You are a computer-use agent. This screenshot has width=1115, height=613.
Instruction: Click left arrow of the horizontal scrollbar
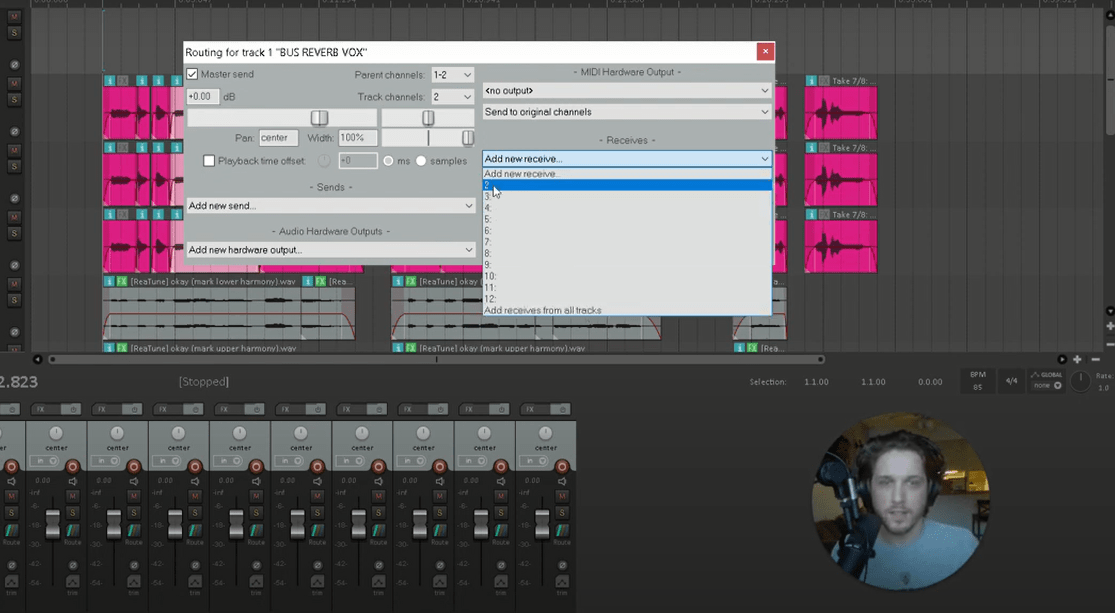(x=38, y=360)
